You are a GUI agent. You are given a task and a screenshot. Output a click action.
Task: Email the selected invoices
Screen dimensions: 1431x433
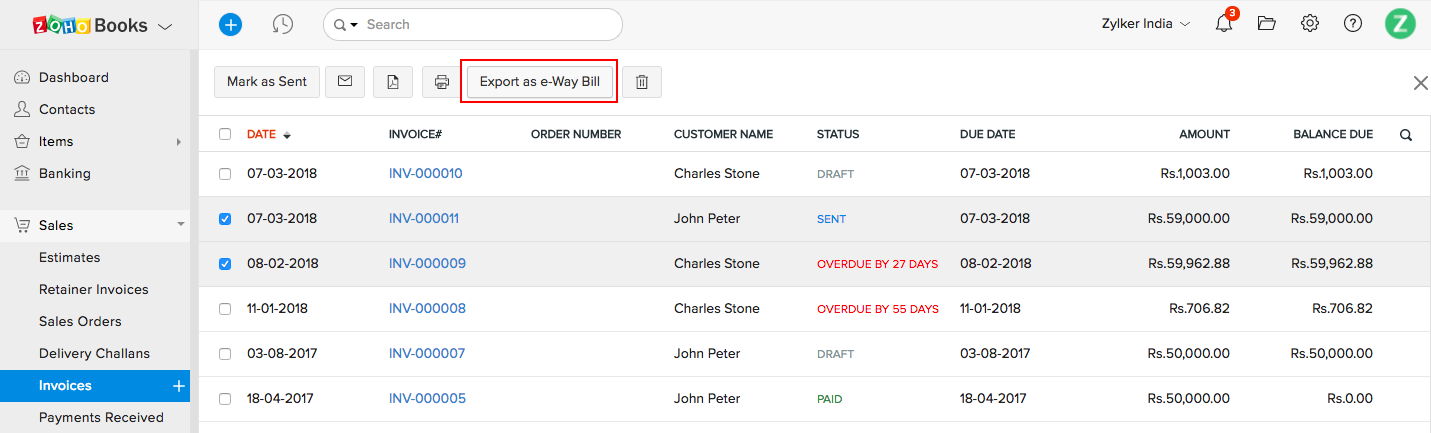coord(345,82)
